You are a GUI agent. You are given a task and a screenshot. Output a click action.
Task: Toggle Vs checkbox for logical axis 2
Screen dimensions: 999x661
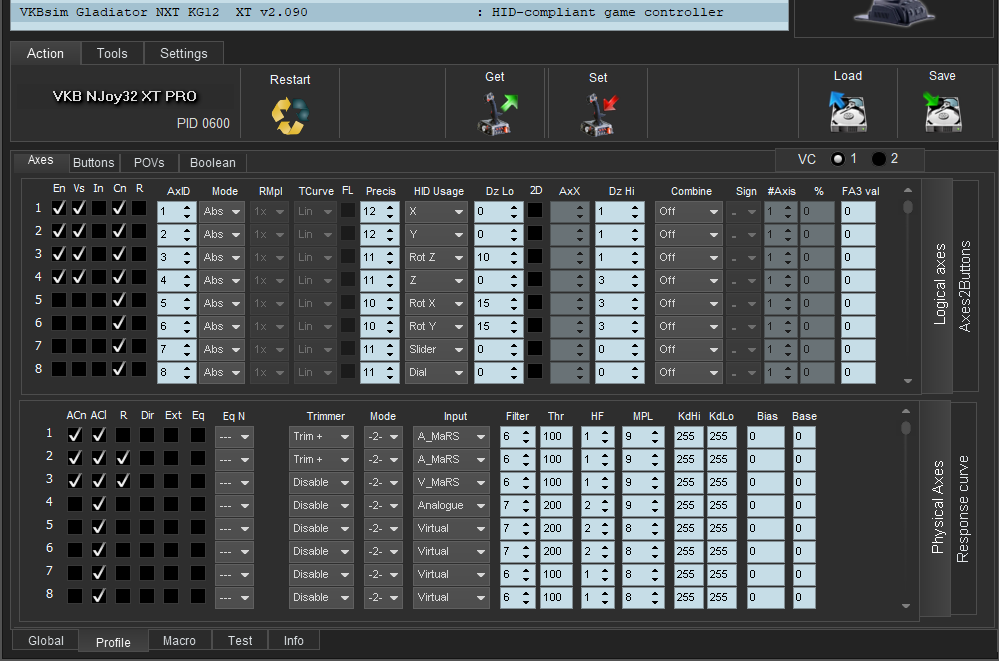(x=79, y=231)
